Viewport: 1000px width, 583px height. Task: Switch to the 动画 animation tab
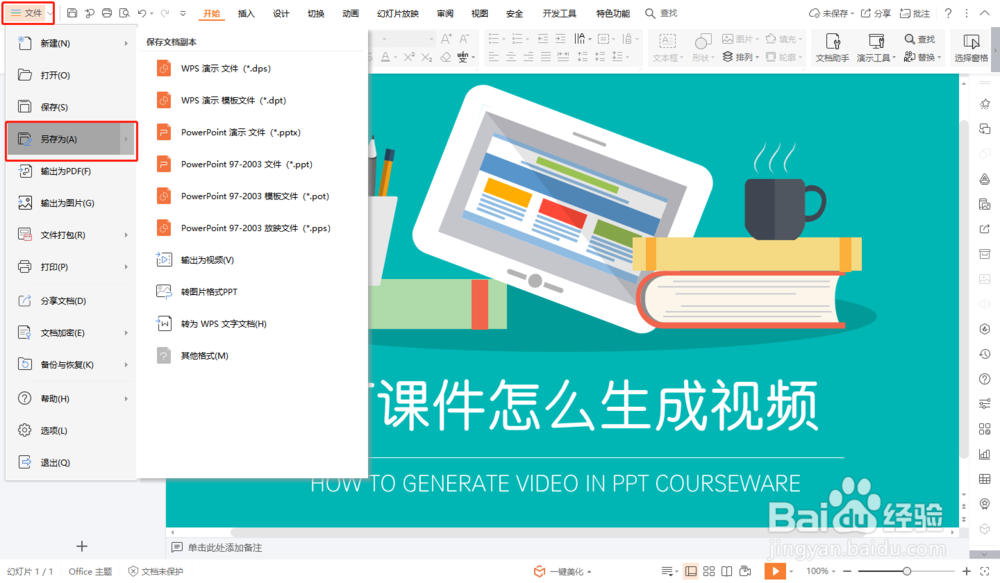click(350, 13)
